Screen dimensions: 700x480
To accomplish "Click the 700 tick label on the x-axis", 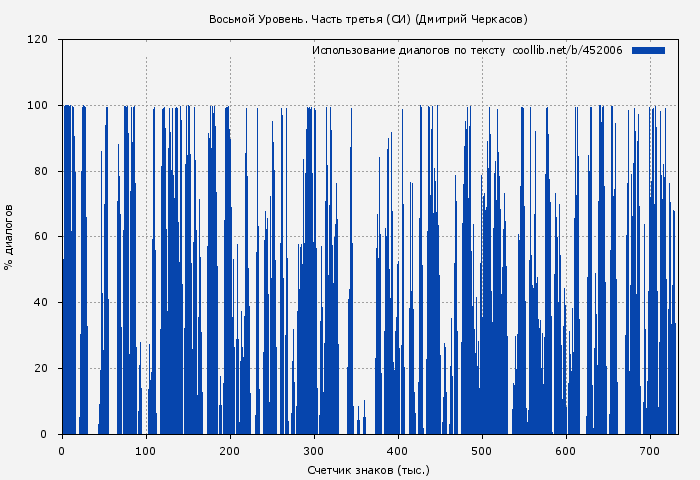I will click(650, 449).
